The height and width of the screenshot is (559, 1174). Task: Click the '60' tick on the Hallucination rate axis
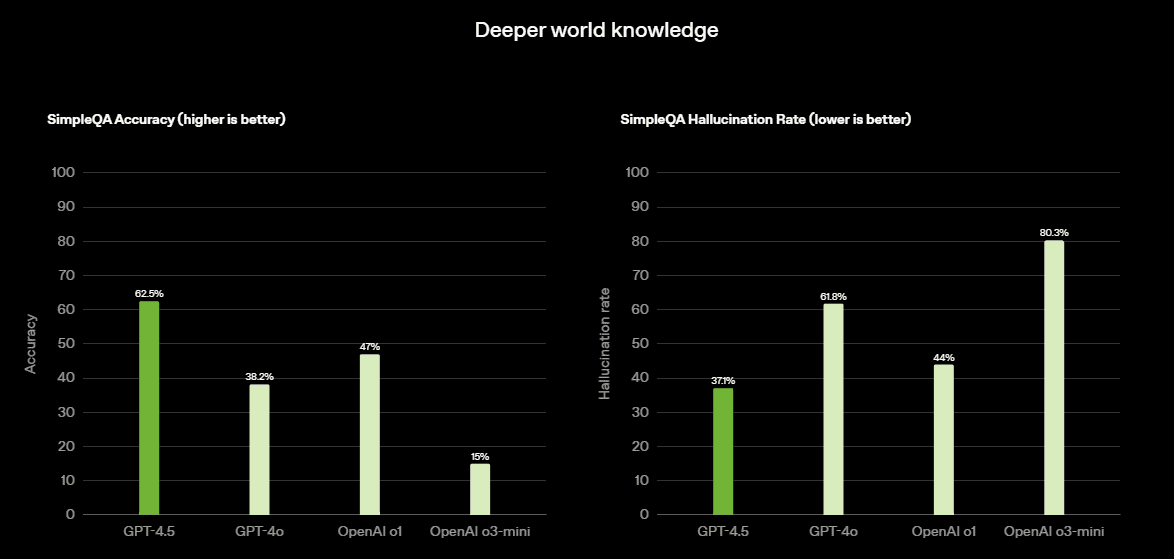[641, 310]
